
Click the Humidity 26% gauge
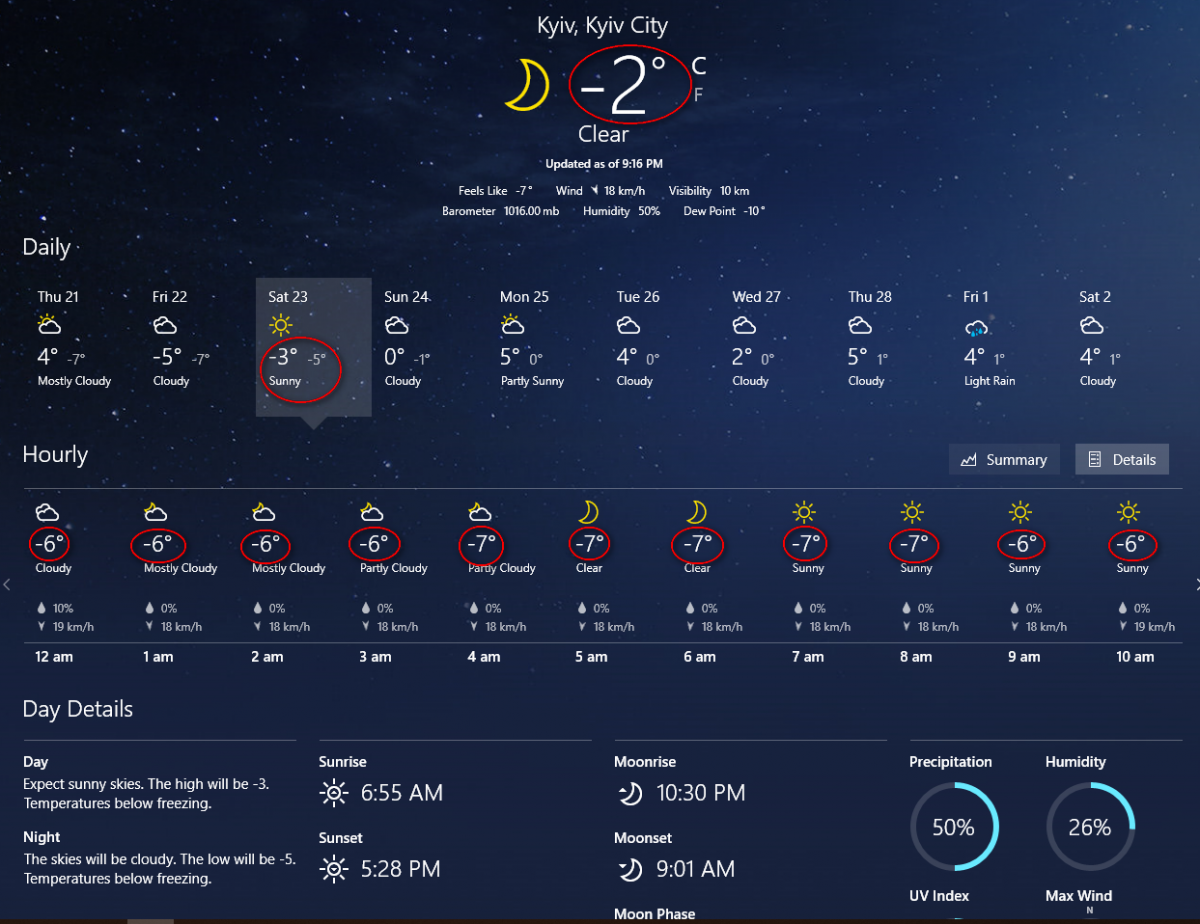point(1090,827)
